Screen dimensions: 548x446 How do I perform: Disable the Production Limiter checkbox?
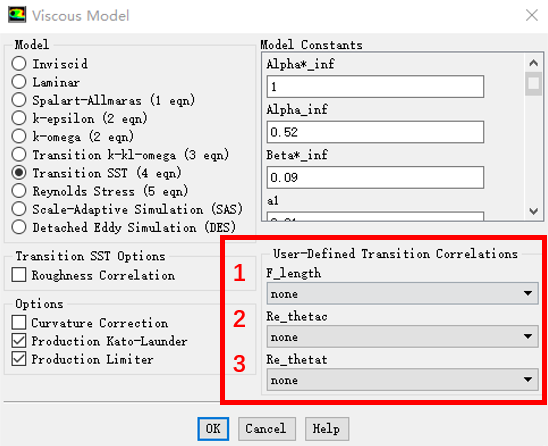(19, 359)
